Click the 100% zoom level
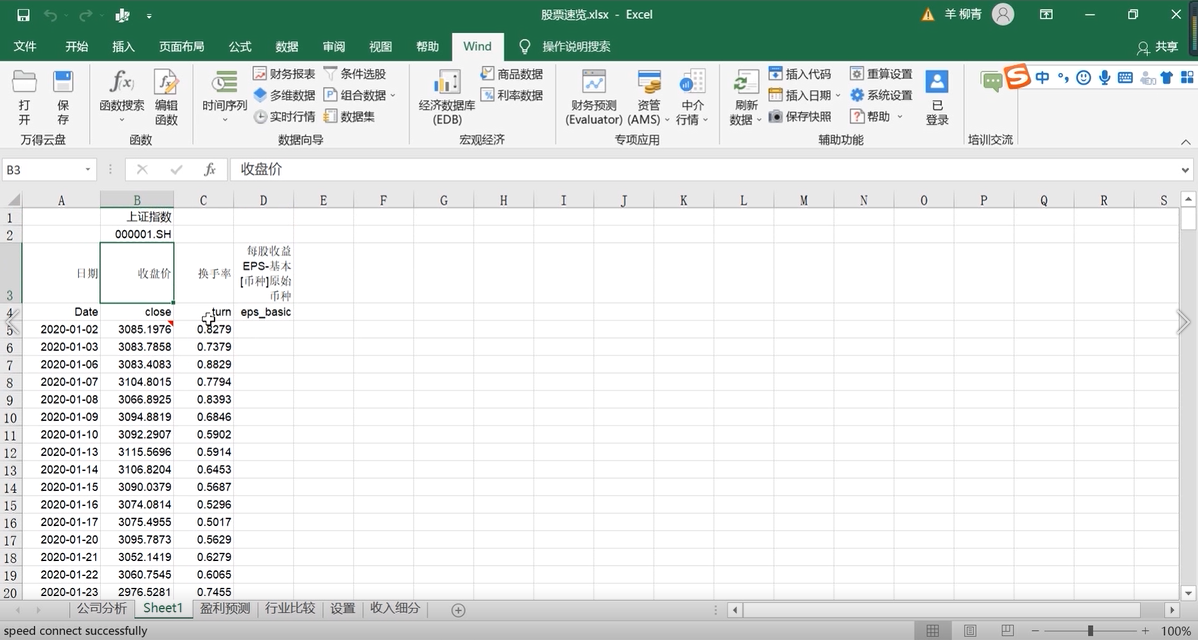 [1176, 631]
